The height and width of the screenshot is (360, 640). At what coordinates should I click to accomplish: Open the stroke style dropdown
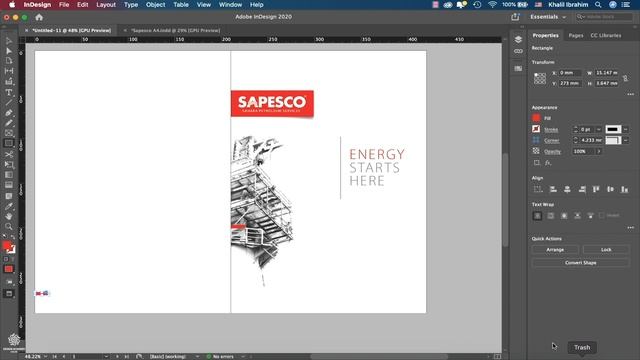tap(625, 129)
